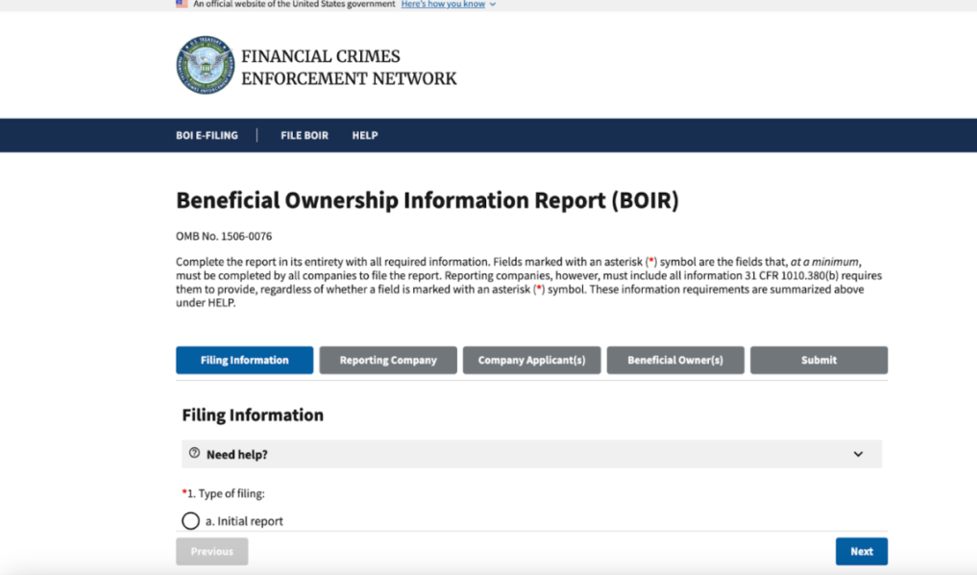Click the question mark help icon
The height and width of the screenshot is (575, 977).
194,454
